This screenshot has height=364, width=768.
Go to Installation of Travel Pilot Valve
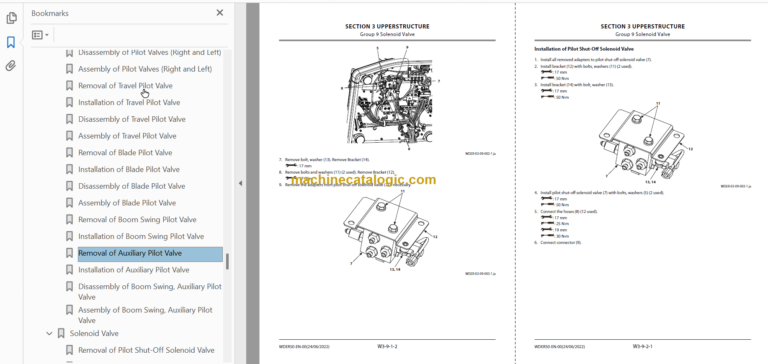click(x=129, y=102)
